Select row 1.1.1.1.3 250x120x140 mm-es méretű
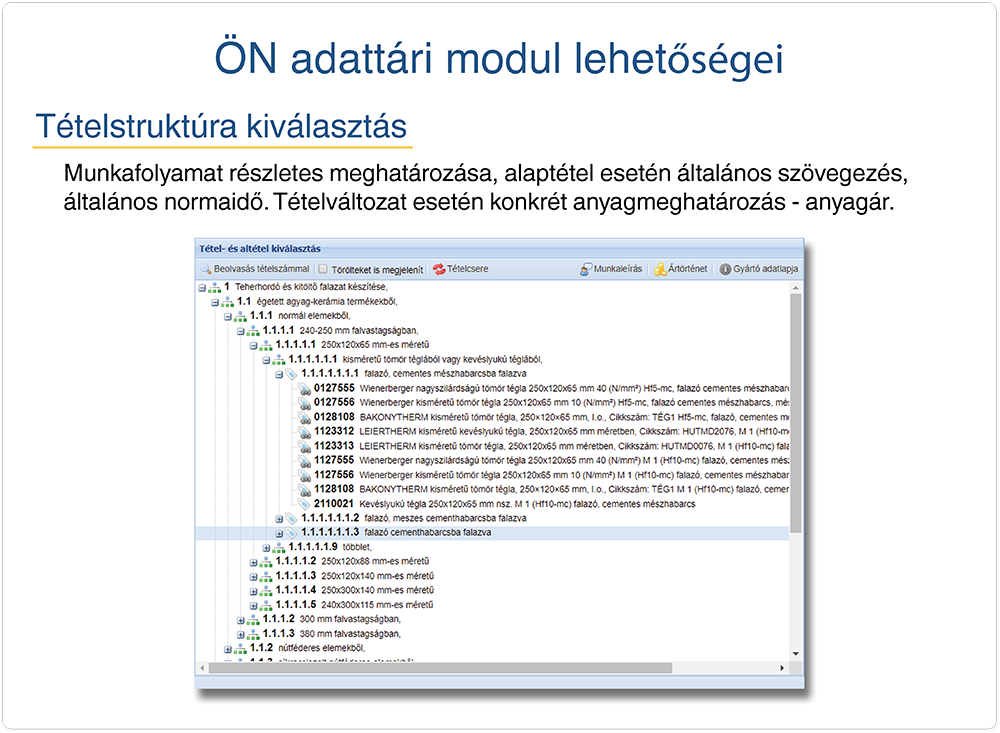Image resolution: width=1000 pixels, height=733 pixels. tap(355, 576)
